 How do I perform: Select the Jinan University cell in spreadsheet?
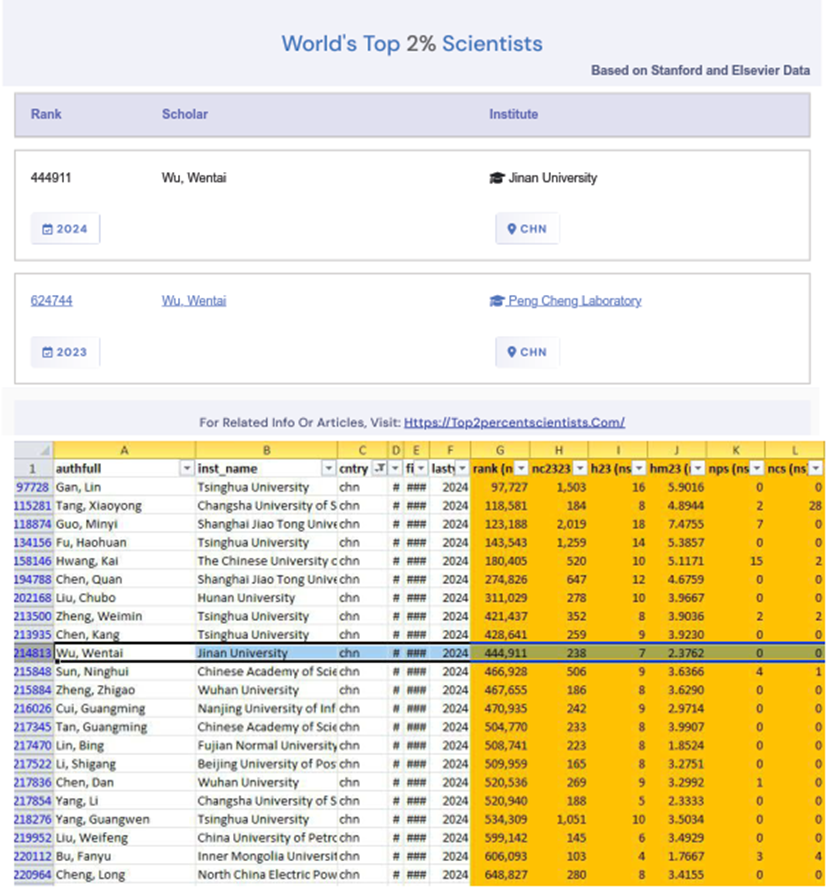click(266, 653)
